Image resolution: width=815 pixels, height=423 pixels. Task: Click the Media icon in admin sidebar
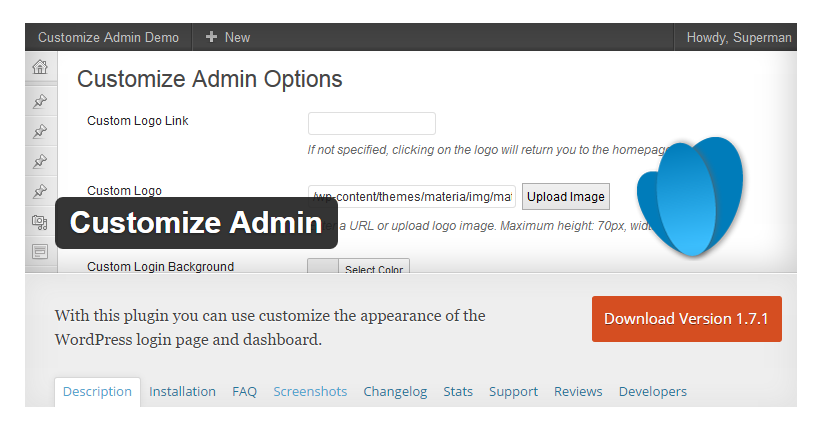coord(40,222)
